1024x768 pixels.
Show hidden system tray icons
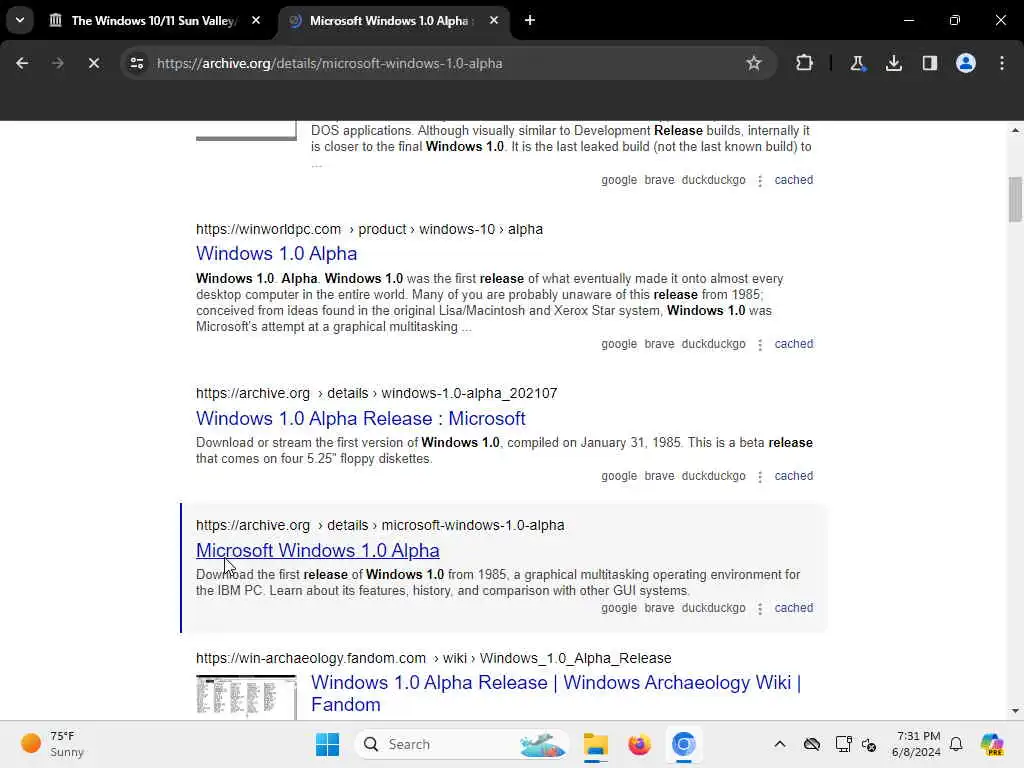(780, 744)
